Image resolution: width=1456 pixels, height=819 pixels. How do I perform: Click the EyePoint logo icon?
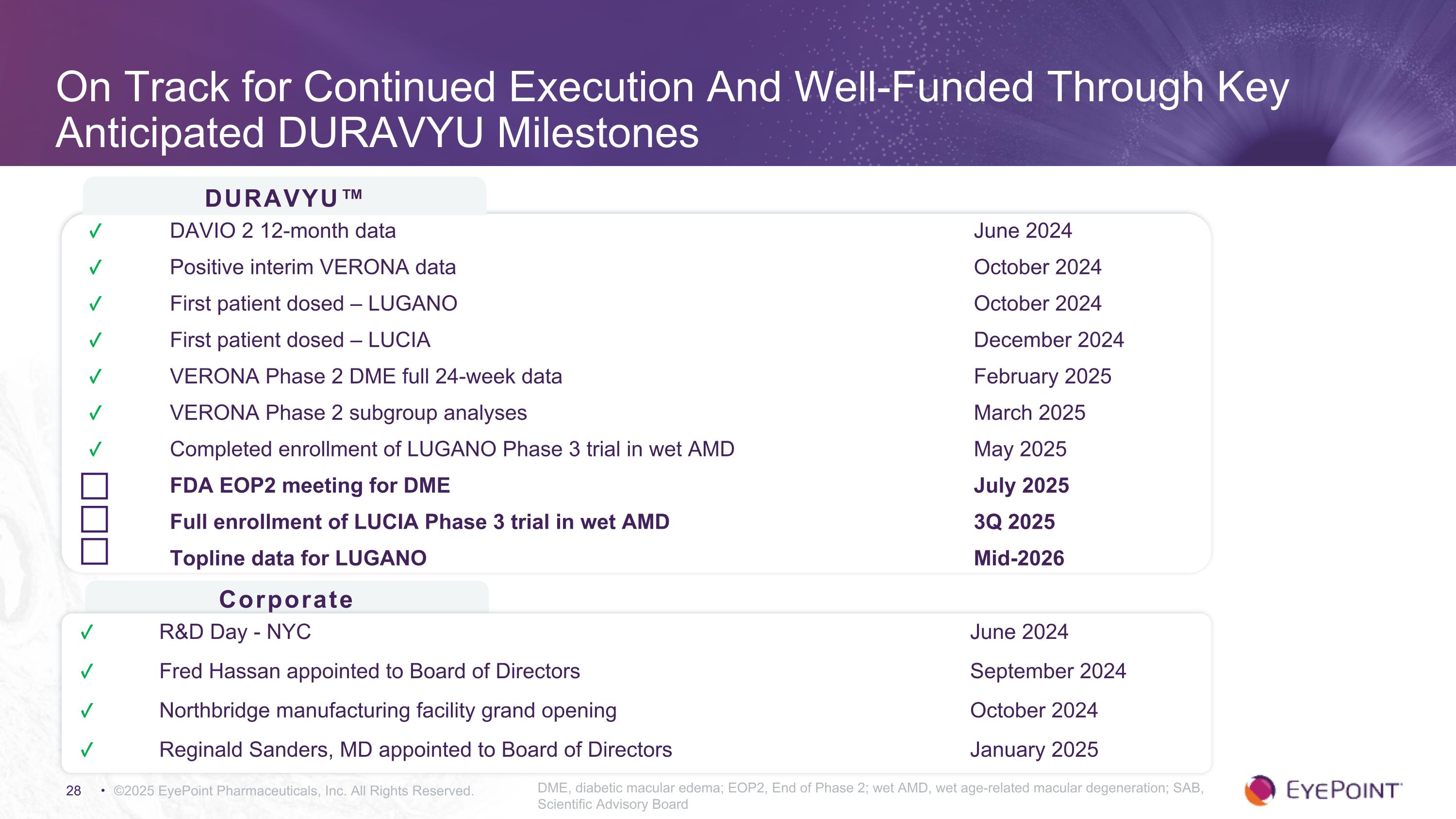(x=1259, y=790)
